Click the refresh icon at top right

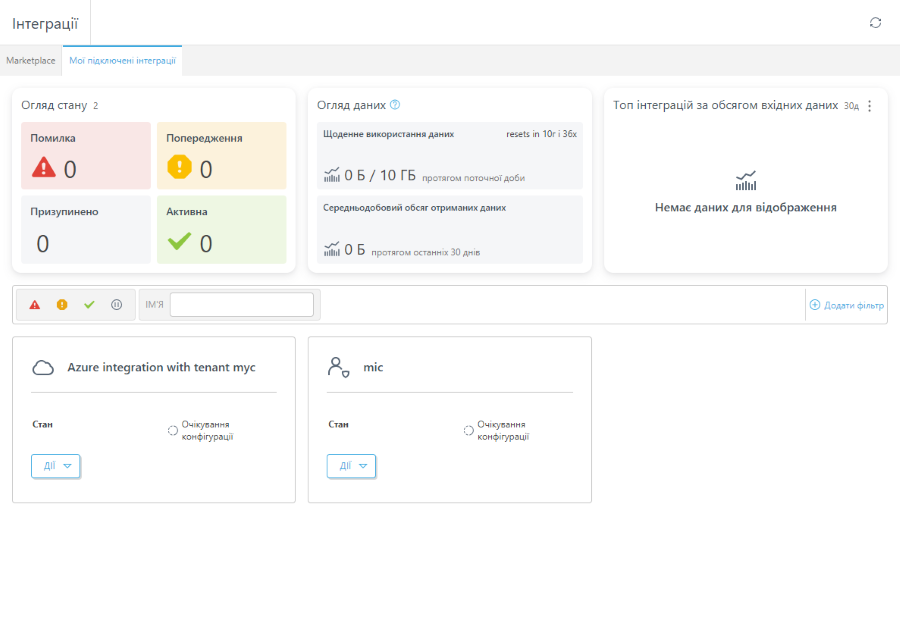(x=875, y=22)
